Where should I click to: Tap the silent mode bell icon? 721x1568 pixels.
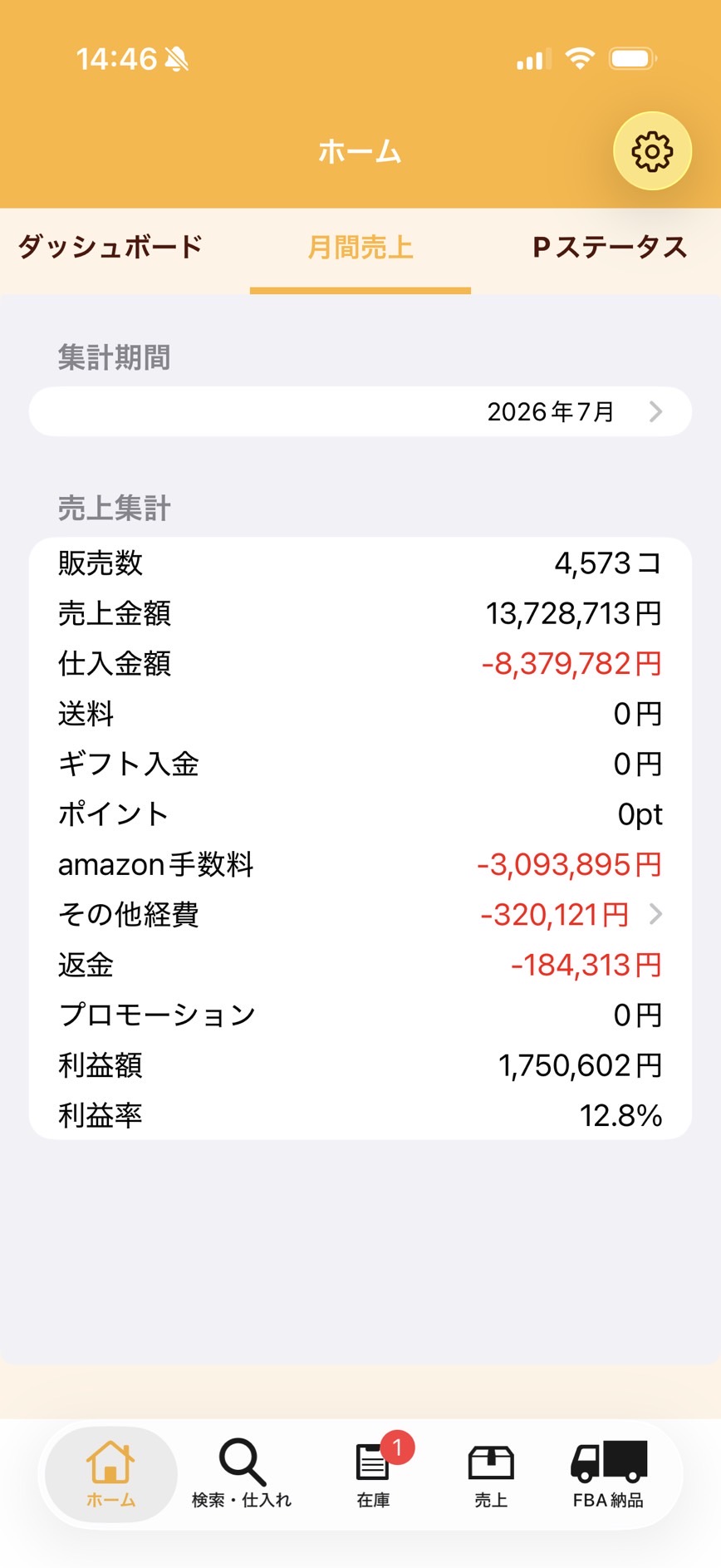(176, 59)
